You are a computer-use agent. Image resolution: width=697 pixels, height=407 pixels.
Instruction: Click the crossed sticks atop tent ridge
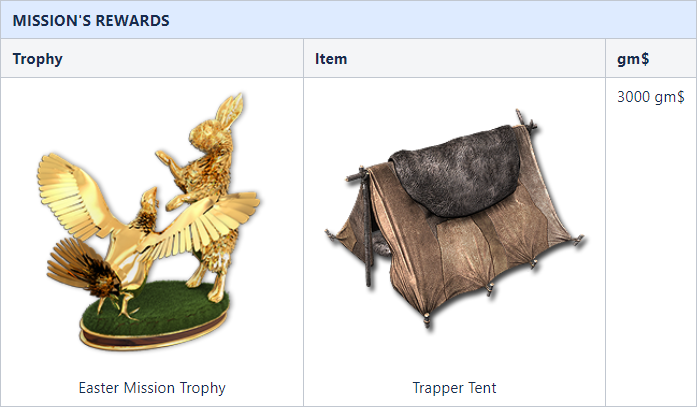(526, 120)
